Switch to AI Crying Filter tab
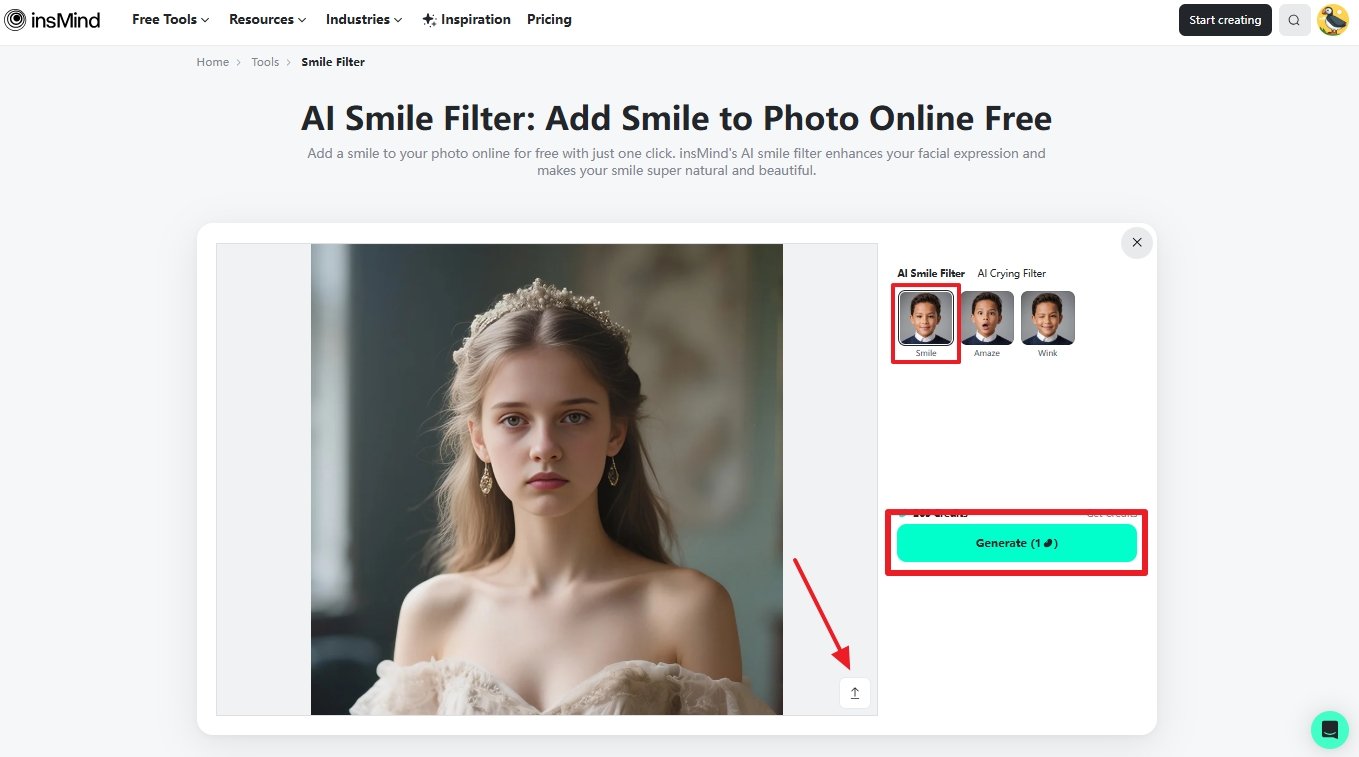 coord(1011,273)
